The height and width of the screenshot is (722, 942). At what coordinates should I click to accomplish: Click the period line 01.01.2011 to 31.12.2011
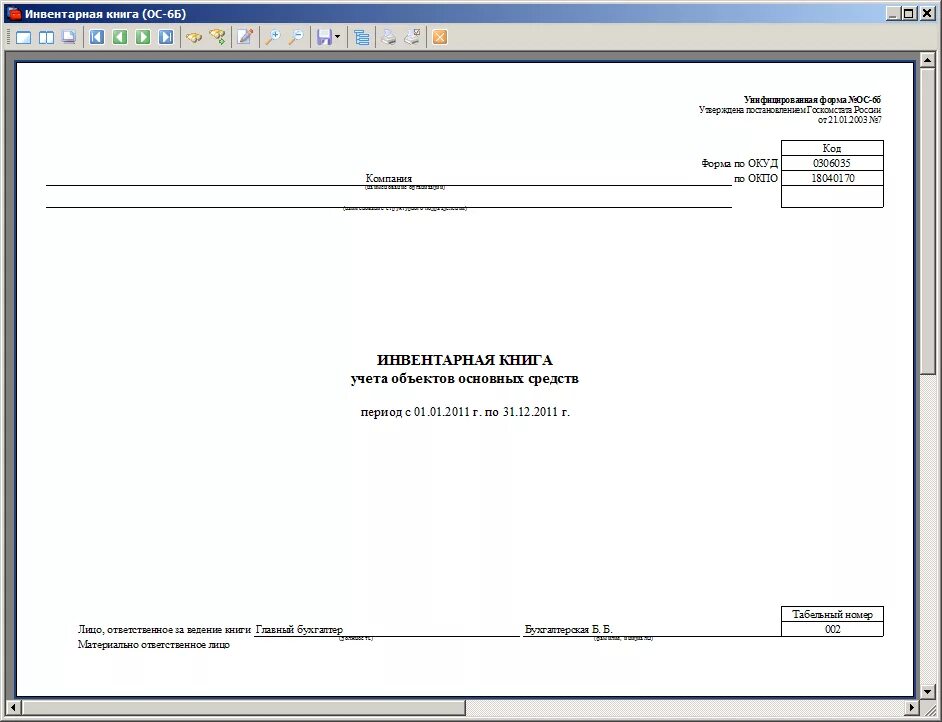point(464,412)
